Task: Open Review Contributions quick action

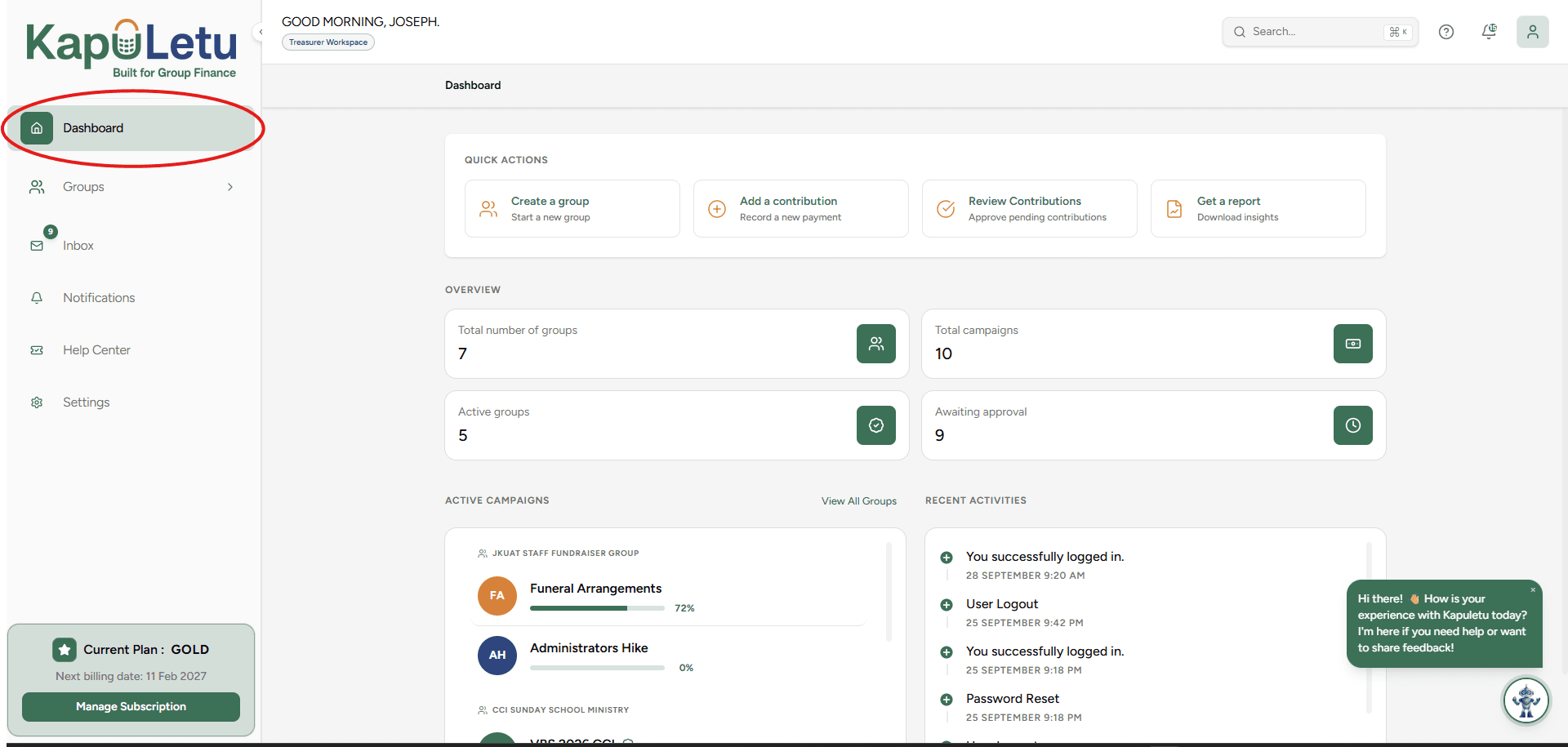Action: coord(1030,209)
